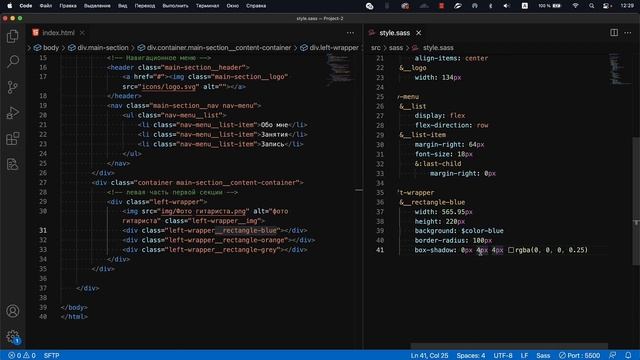Close the index.html tab
640x360 pixels.
pyautogui.click(x=82, y=33)
